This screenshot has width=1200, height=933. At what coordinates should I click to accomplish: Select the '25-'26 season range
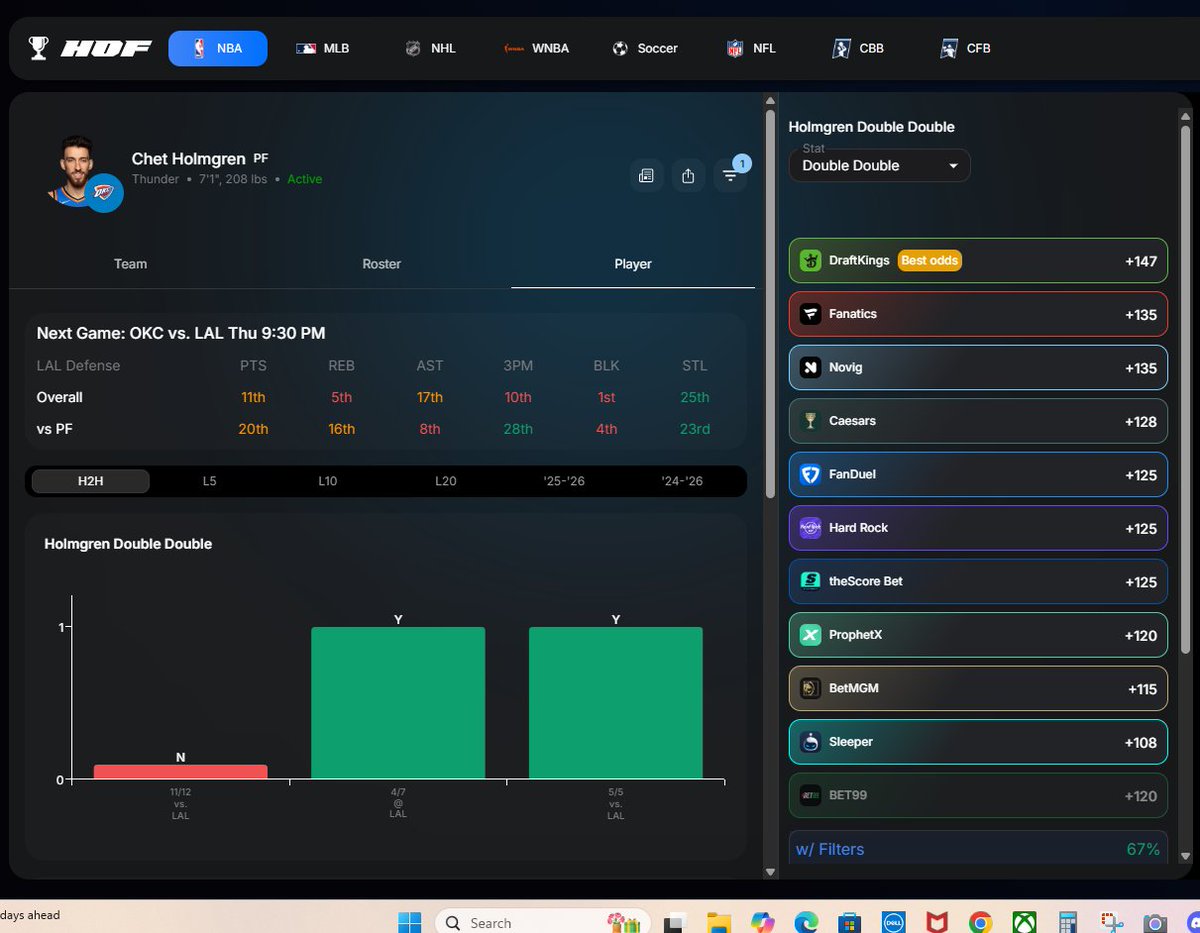click(564, 481)
